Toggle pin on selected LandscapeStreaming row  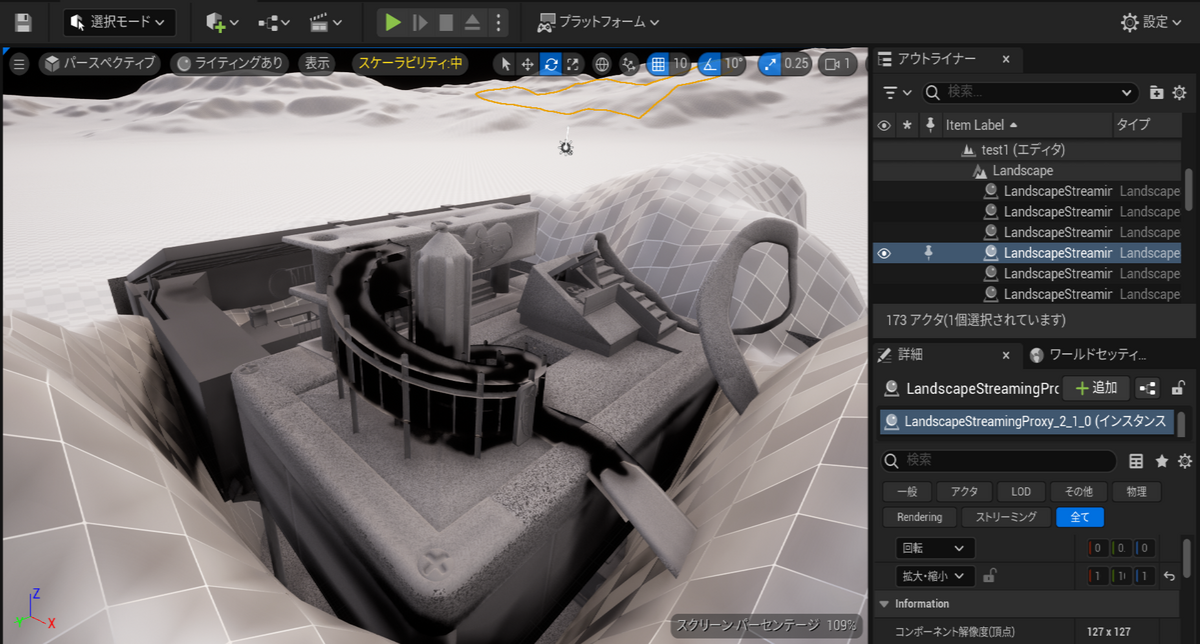tap(930, 253)
